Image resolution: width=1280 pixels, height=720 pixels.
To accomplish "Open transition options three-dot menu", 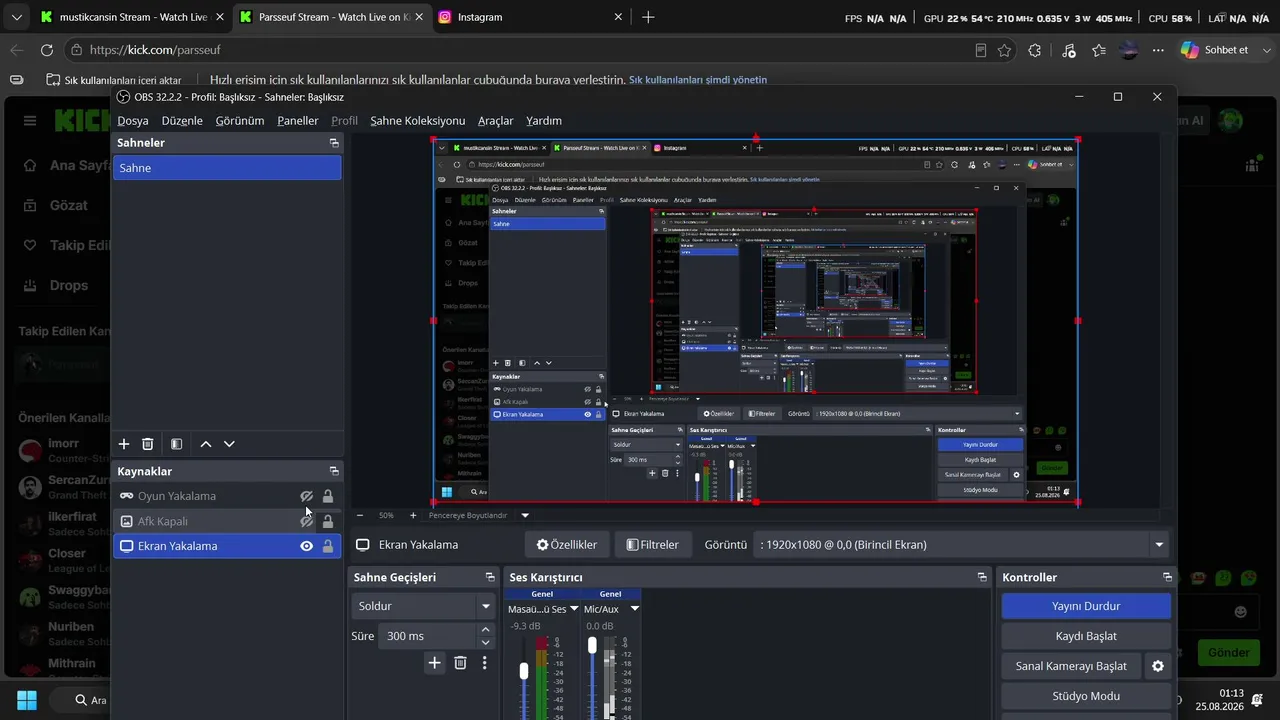I will [x=485, y=662].
